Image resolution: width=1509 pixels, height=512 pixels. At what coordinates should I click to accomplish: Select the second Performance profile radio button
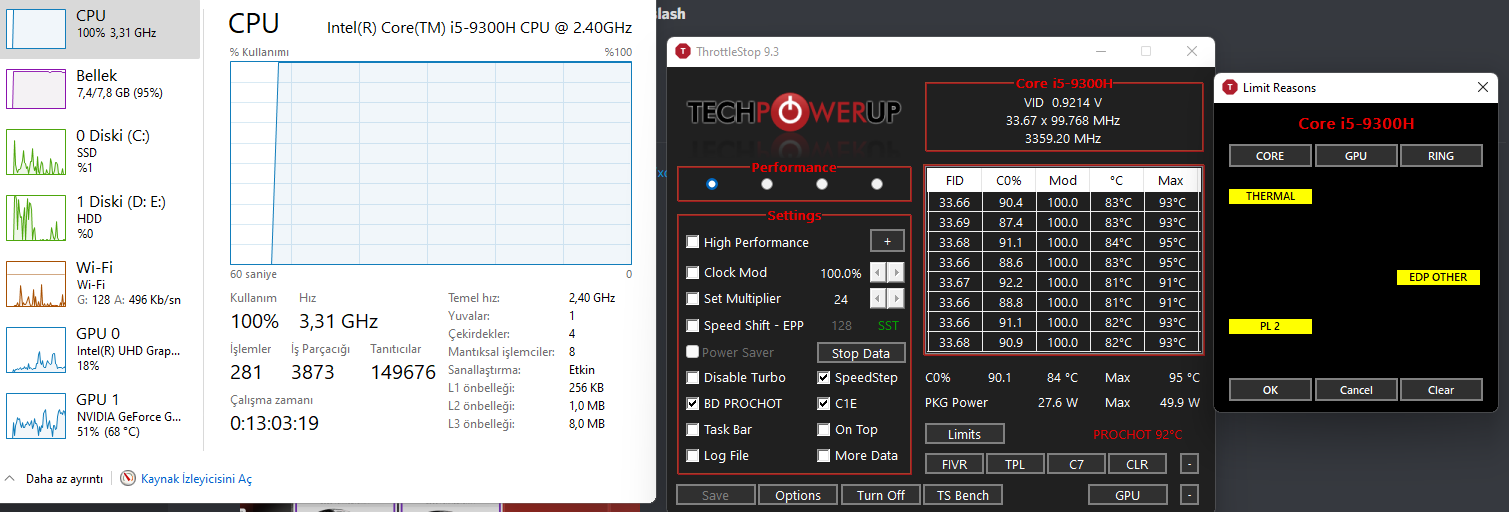pyautogui.click(x=767, y=184)
